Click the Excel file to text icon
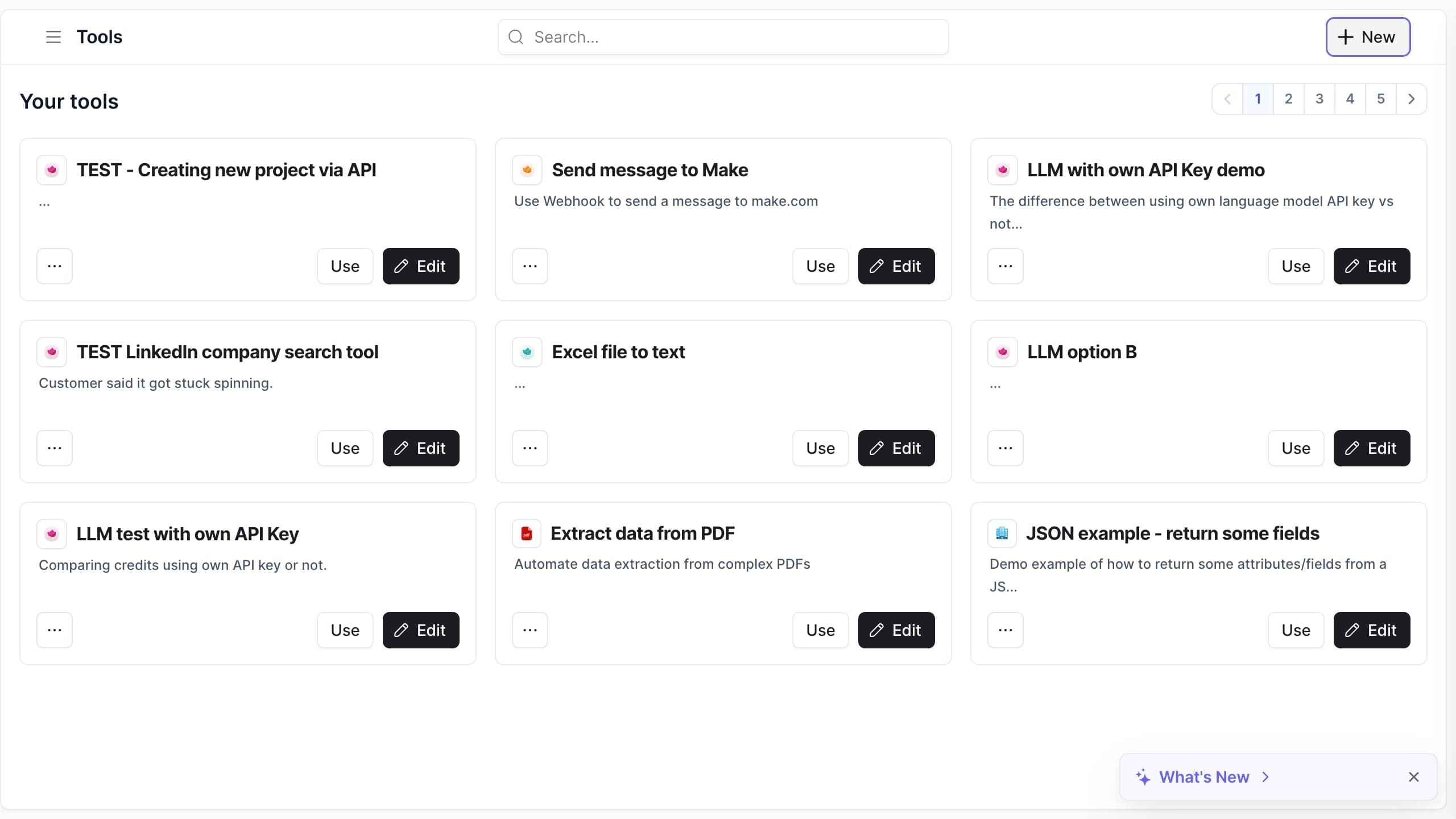Image resolution: width=1456 pixels, height=819 pixels. click(x=527, y=352)
